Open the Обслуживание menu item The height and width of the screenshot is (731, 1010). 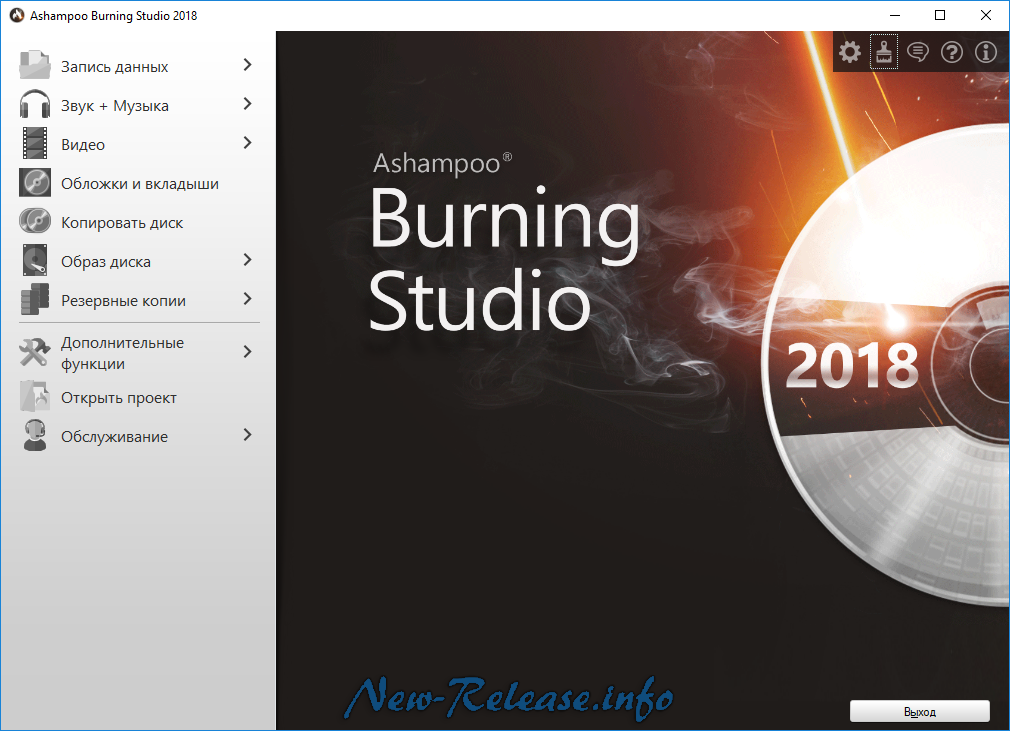138,436
